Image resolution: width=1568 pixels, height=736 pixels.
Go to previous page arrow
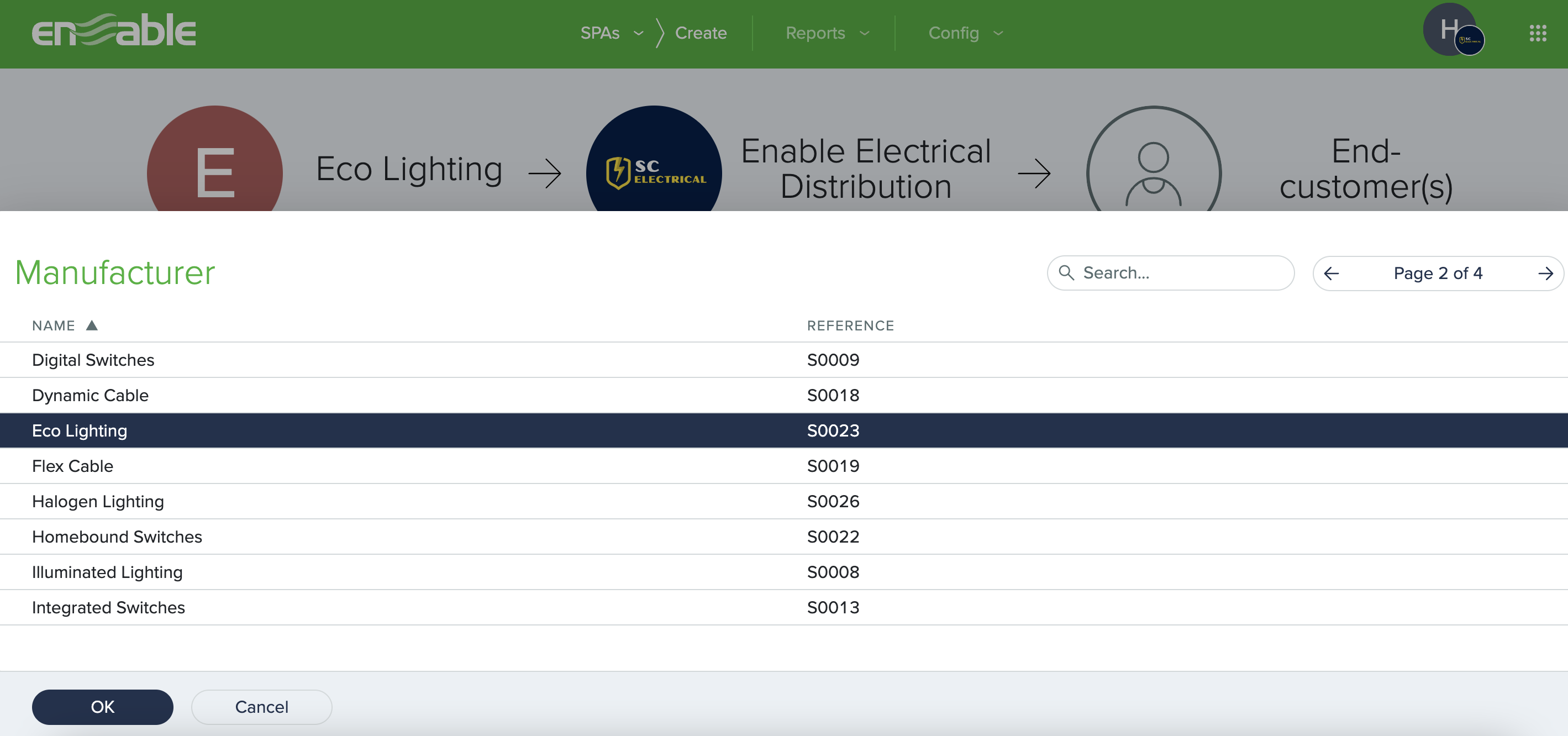click(1331, 274)
